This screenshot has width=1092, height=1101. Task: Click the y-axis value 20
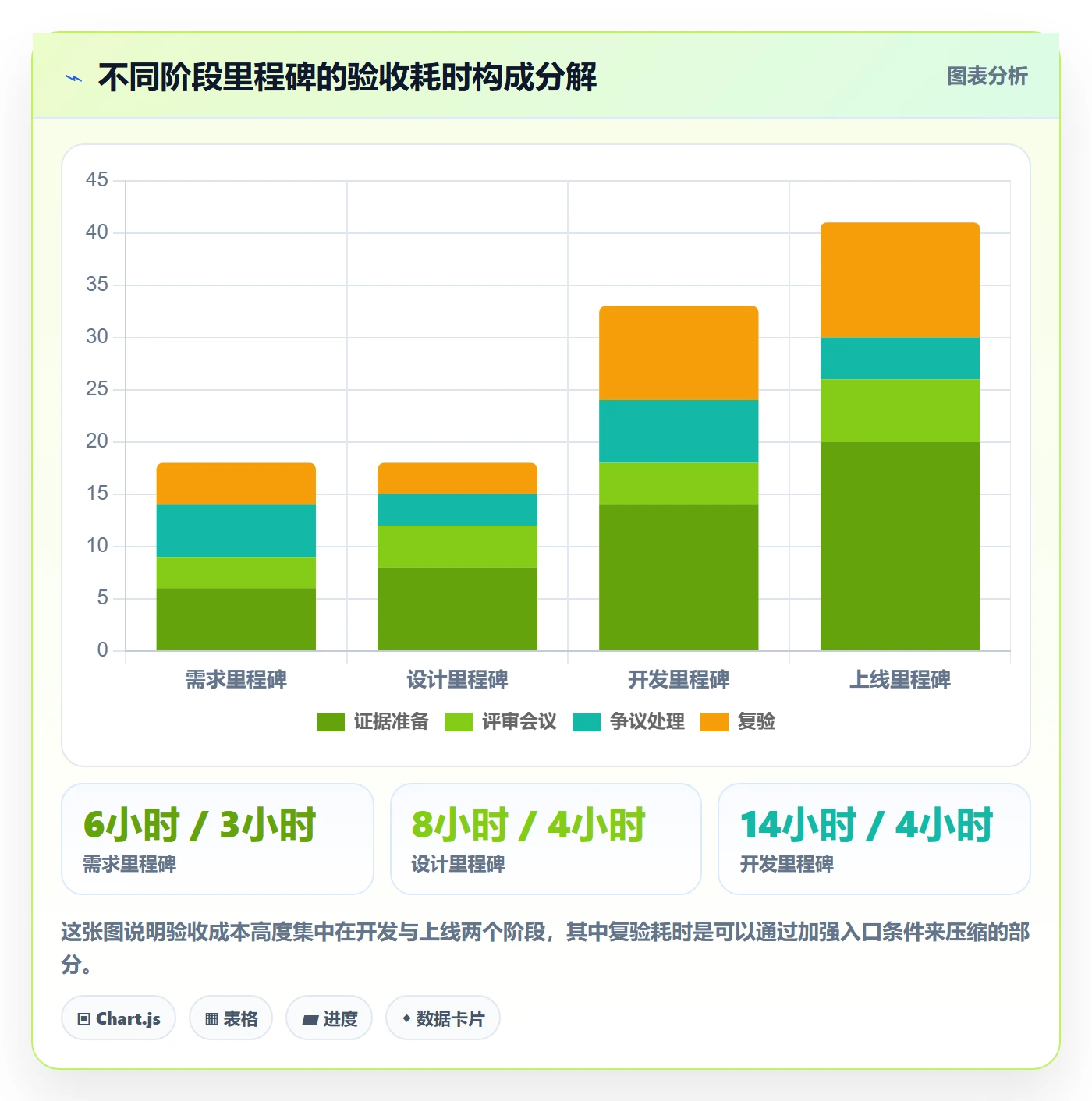coord(97,441)
